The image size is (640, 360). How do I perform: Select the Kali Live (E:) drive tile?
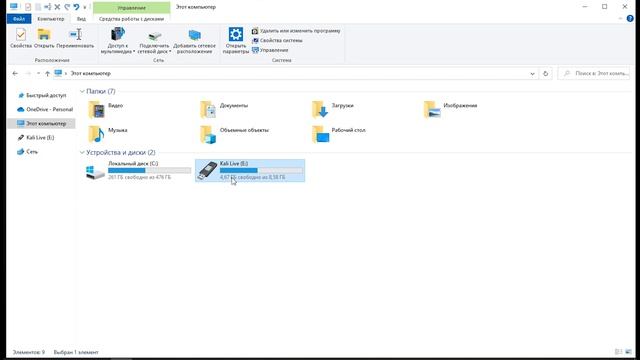[x=250, y=170]
